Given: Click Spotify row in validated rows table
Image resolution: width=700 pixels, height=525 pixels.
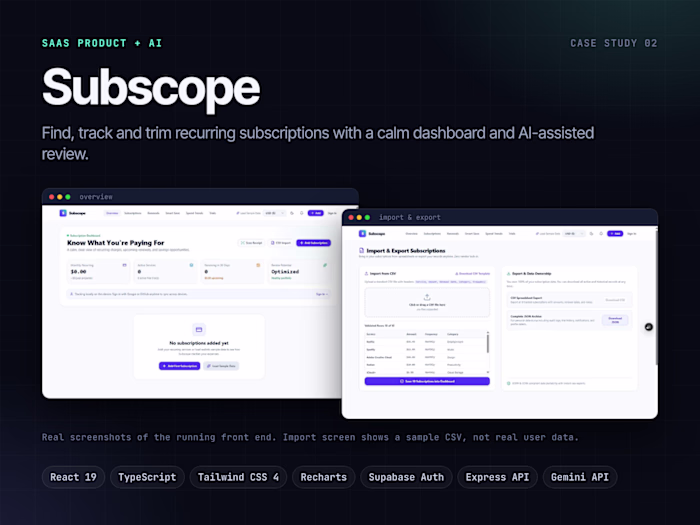Looking at the screenshot, I should point(425,350).
